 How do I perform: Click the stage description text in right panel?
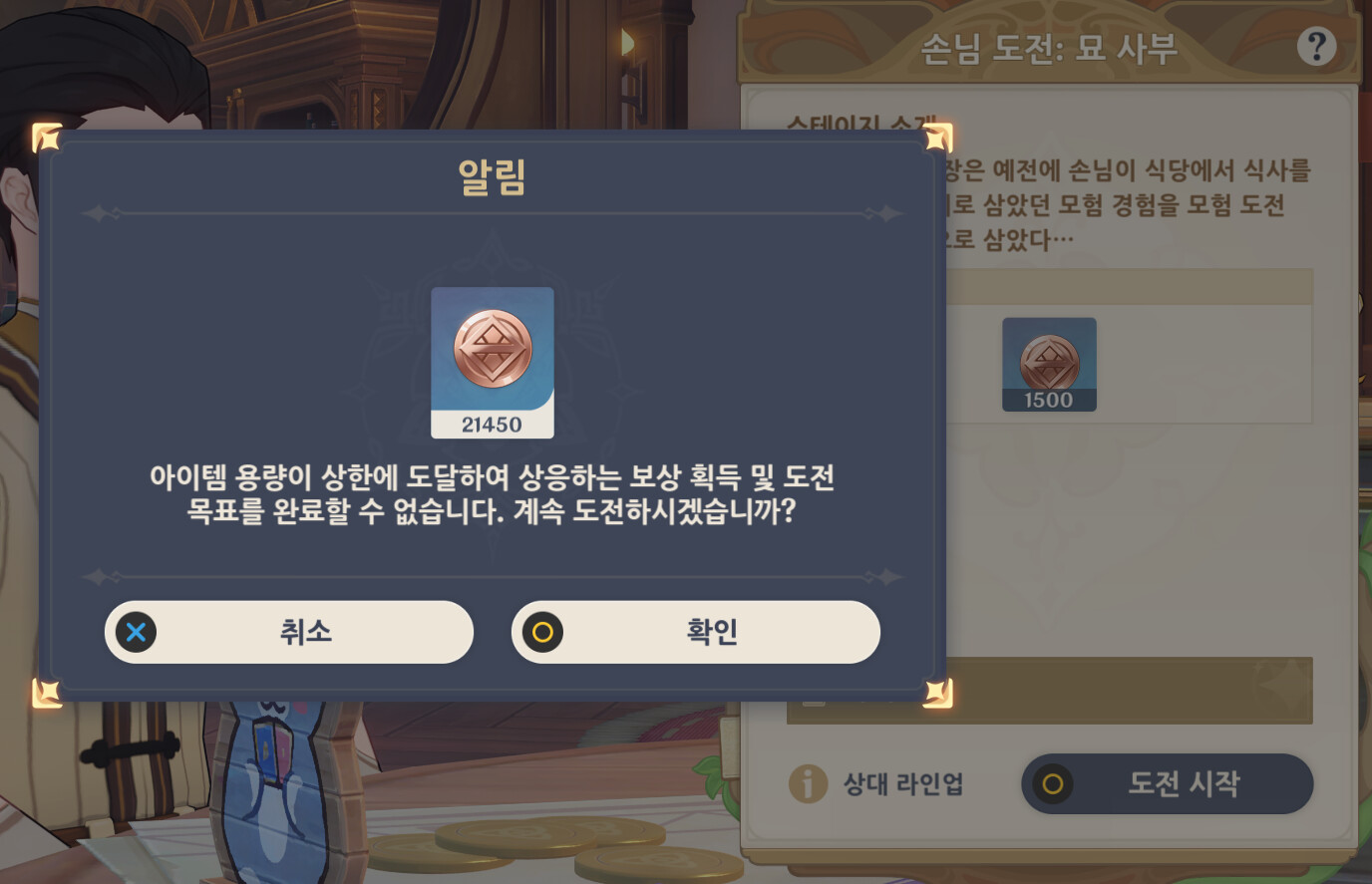(x=1127, y=204)
